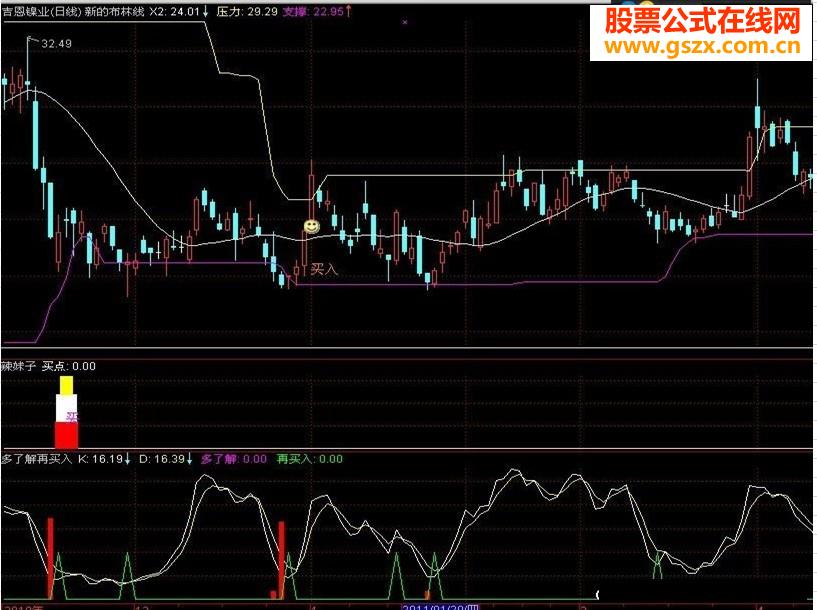Click the red segment of the 买点 bar
817x610 pixels.
66,435
